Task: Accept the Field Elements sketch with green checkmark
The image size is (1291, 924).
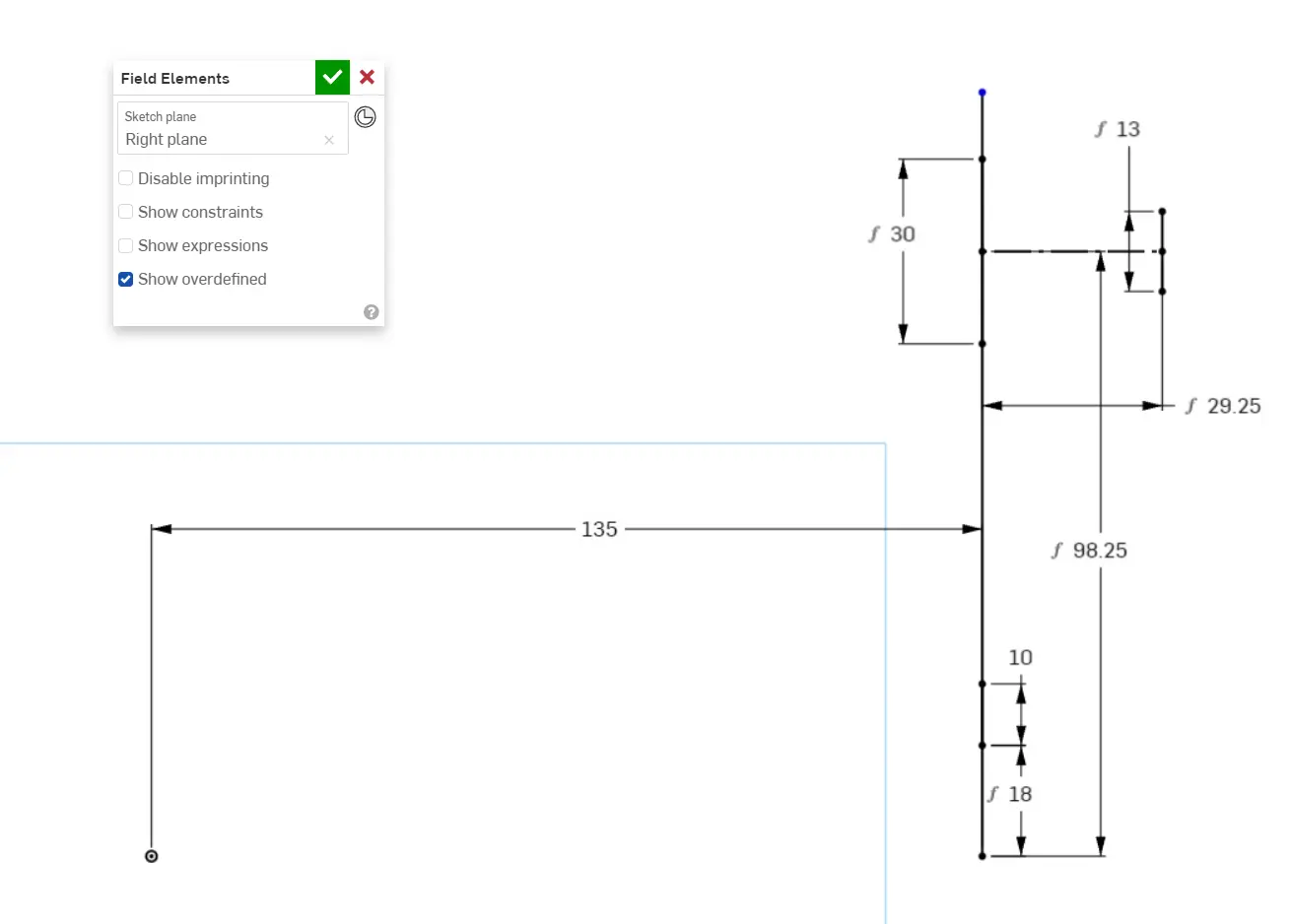Action: 332,77
